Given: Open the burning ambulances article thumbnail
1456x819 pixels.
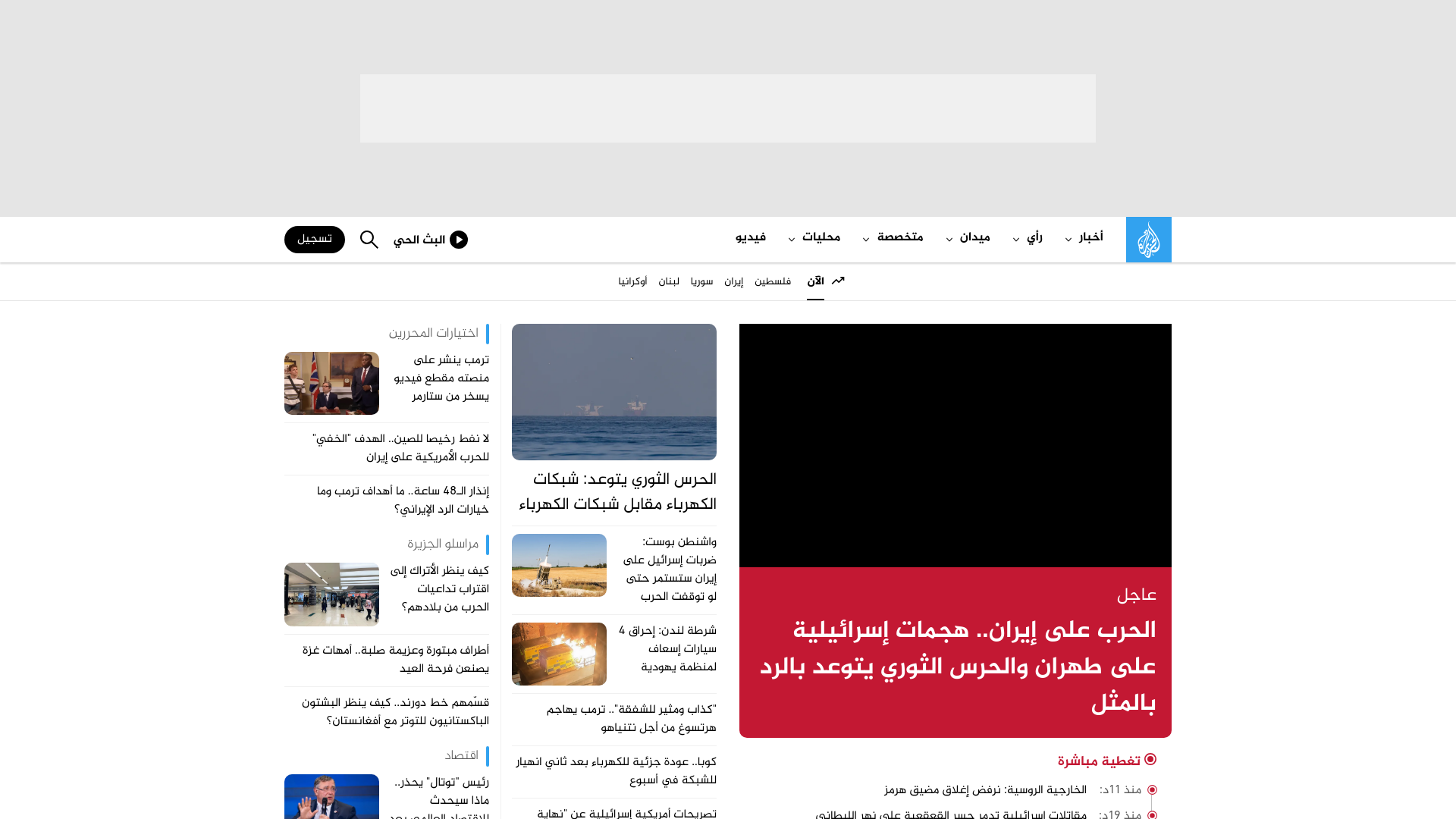Looking at the screenshot, I should pos(559,654).
